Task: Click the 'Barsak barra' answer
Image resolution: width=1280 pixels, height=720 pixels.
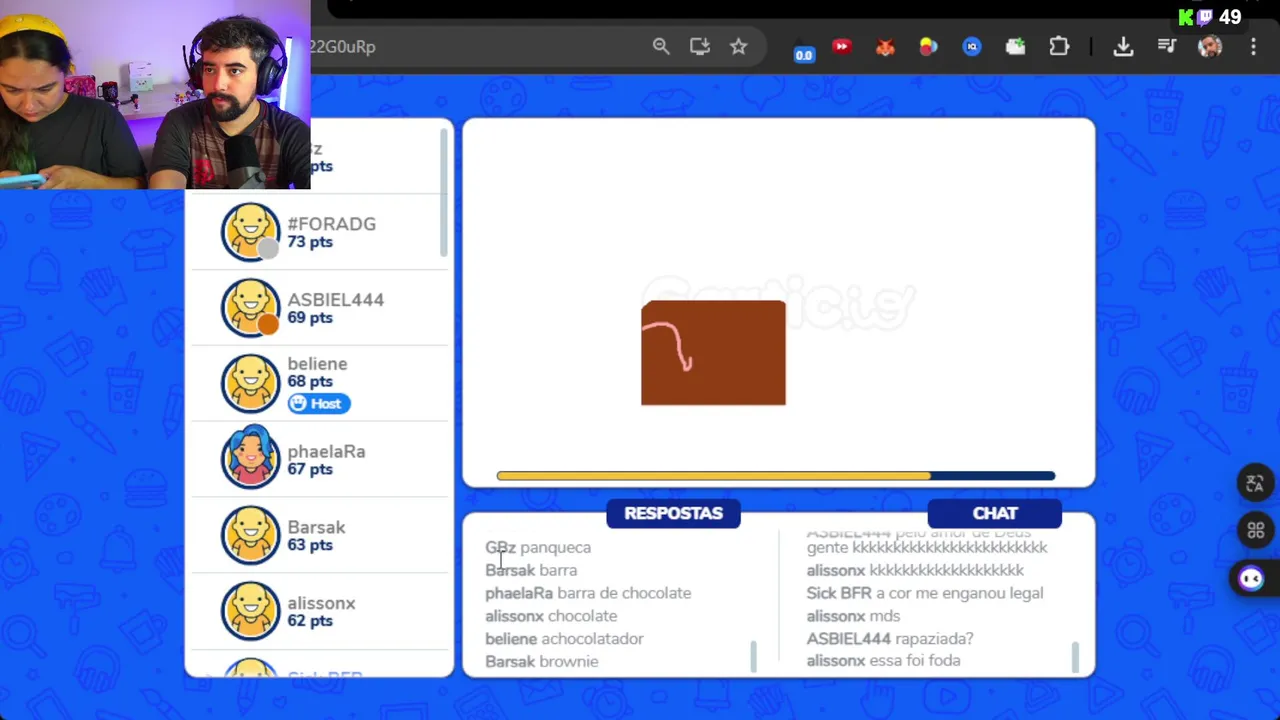Action: click(x=531, y=570)
